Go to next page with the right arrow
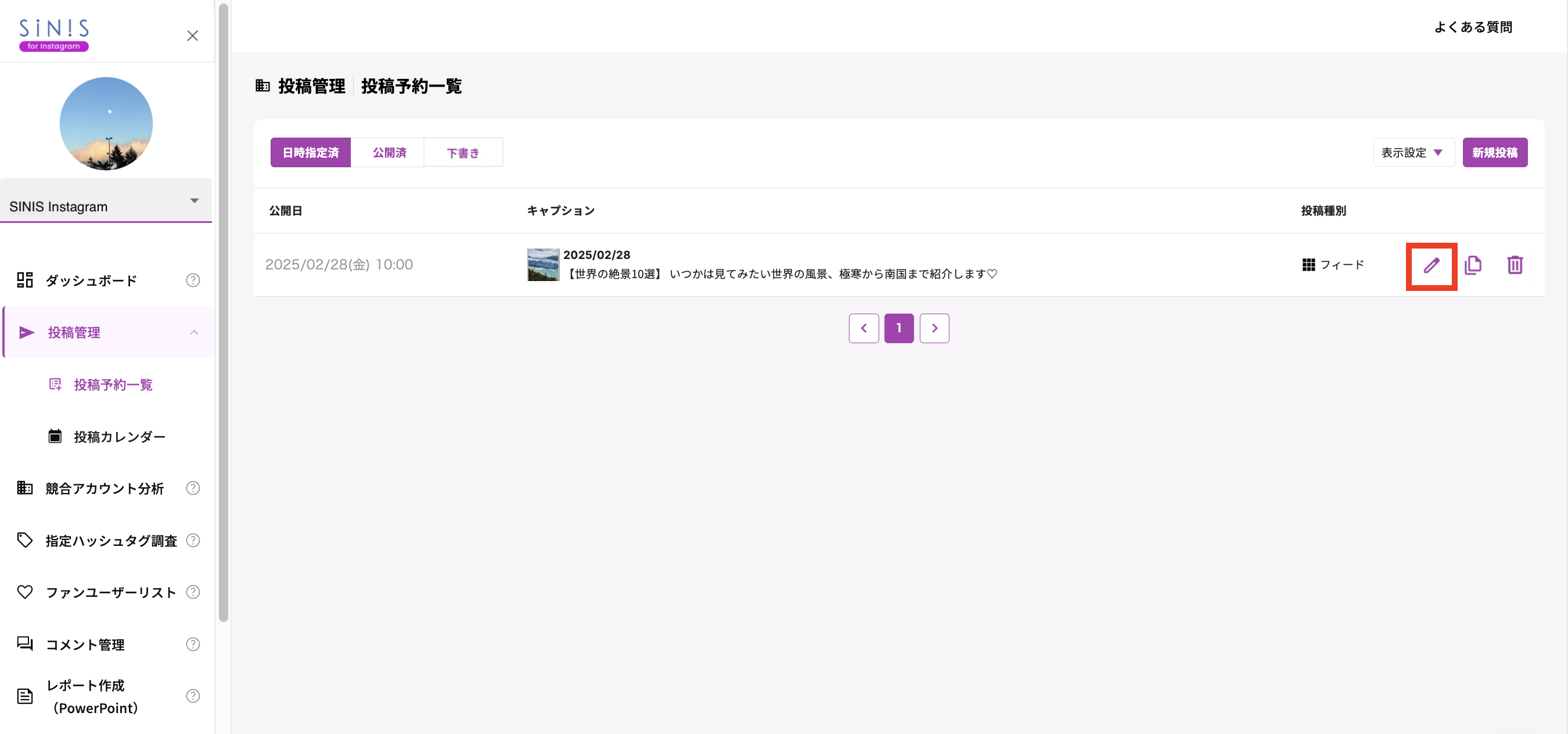The image size is (1568, 734). 934,328
